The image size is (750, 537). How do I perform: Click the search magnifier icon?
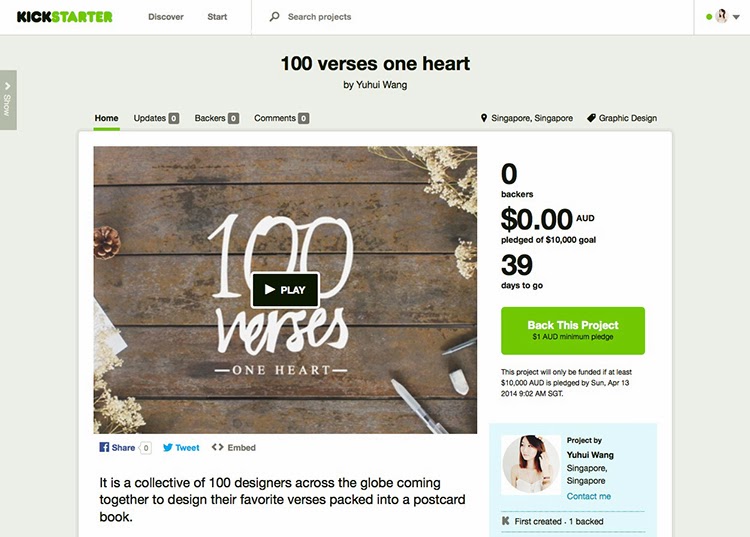pyautogui.click(x=275, y=17)
